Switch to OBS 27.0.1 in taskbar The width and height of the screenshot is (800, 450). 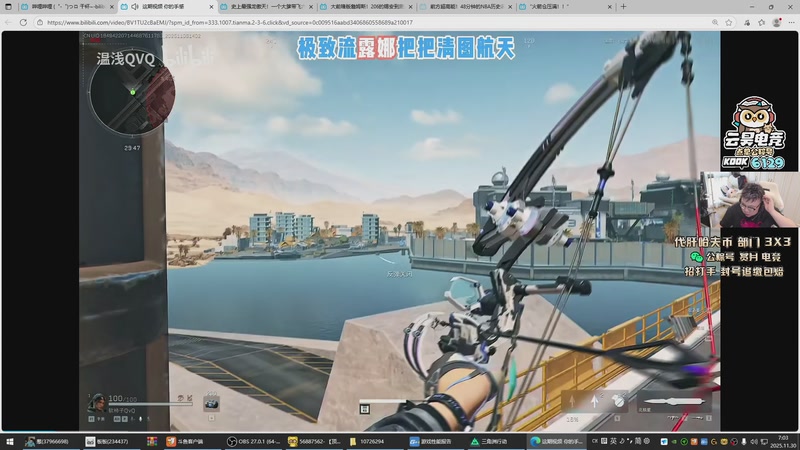tap(254, 441)
